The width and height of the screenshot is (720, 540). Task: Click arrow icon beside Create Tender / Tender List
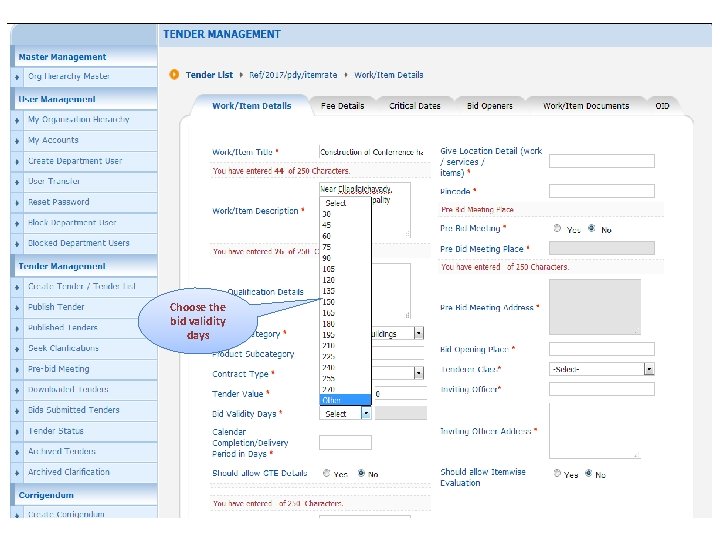click(x=17, y=287)
